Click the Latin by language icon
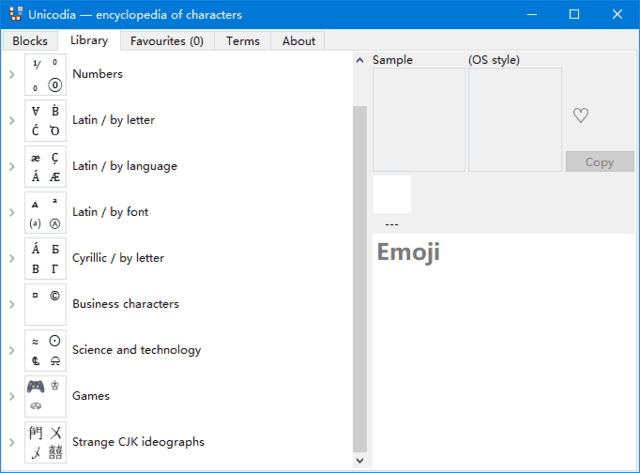Screen dimensions: 640x473 point(46,167)
